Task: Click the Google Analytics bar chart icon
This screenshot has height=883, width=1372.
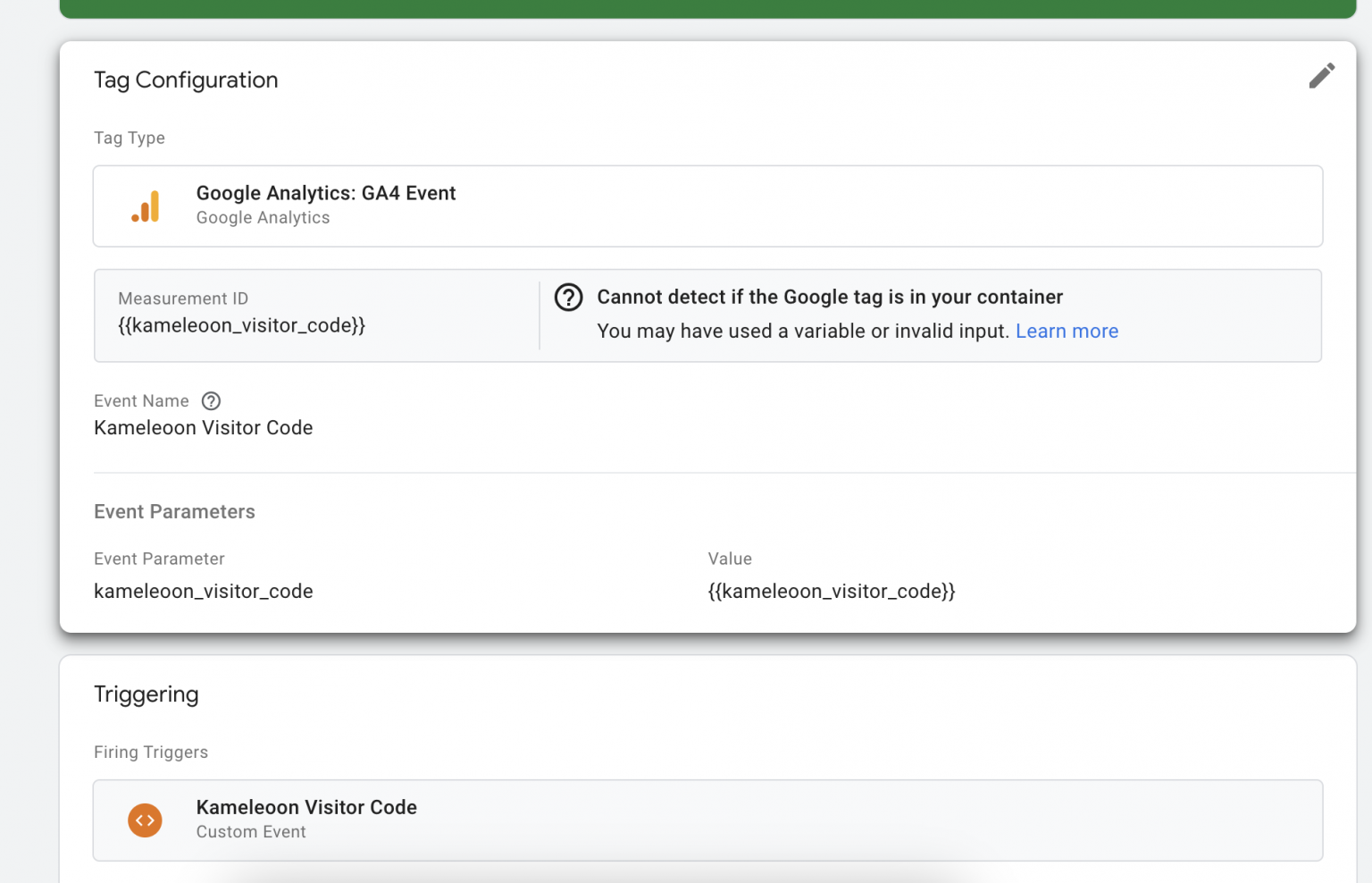Action: [x=146, y=206]
